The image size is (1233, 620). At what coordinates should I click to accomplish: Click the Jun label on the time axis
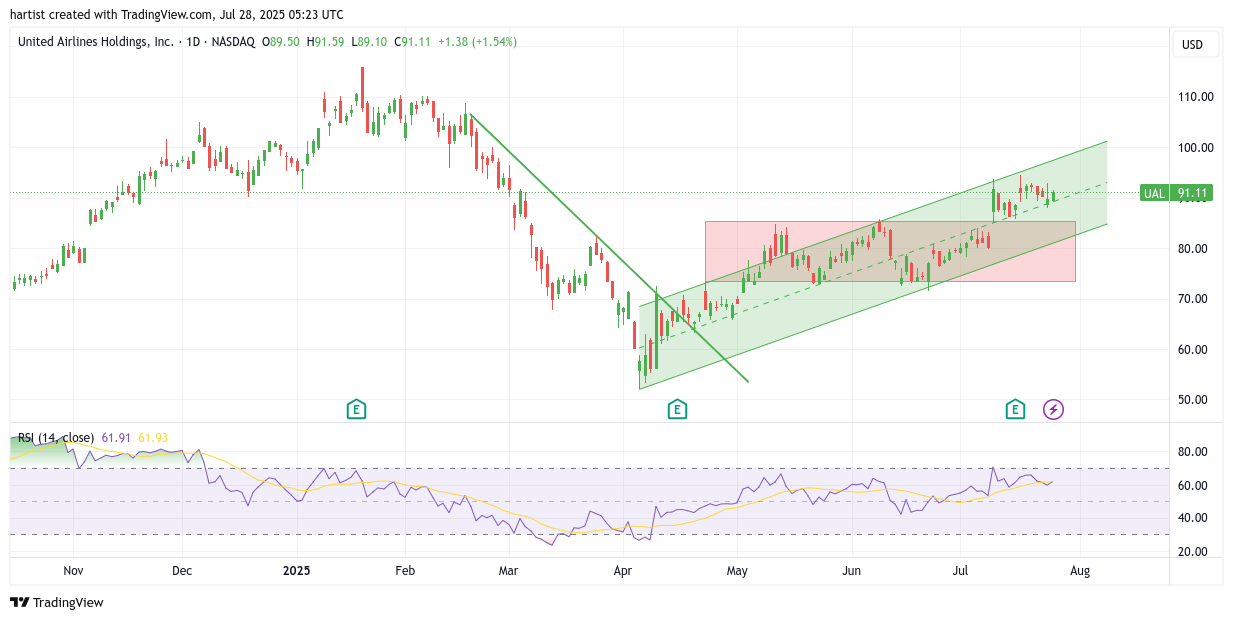[852, 571]
